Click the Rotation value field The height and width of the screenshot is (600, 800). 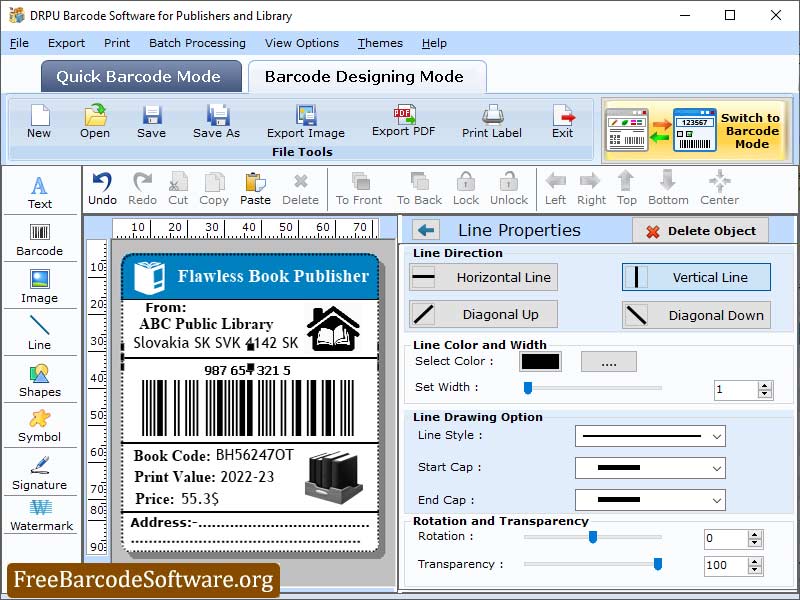(x=727, y=538)
